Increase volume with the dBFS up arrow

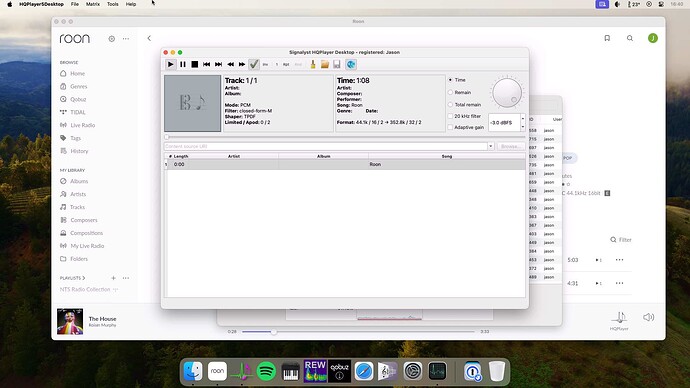[523, 119]
